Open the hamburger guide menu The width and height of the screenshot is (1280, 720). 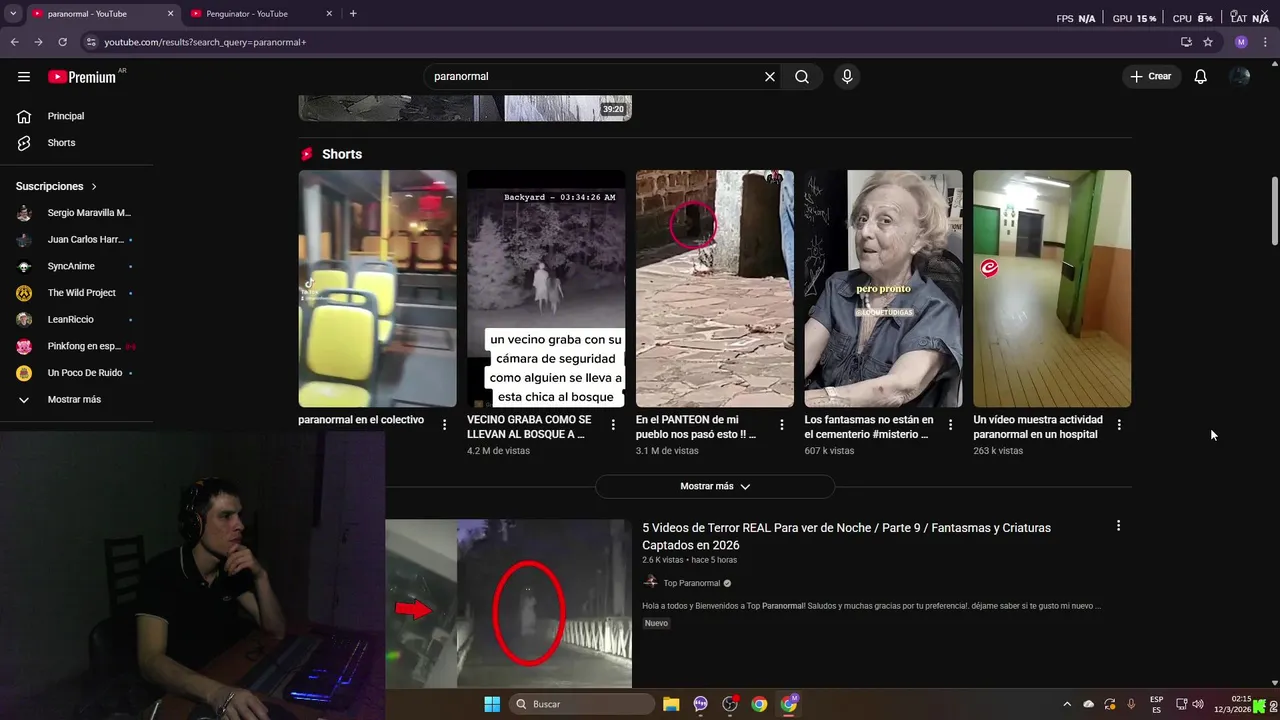(24, 77)
